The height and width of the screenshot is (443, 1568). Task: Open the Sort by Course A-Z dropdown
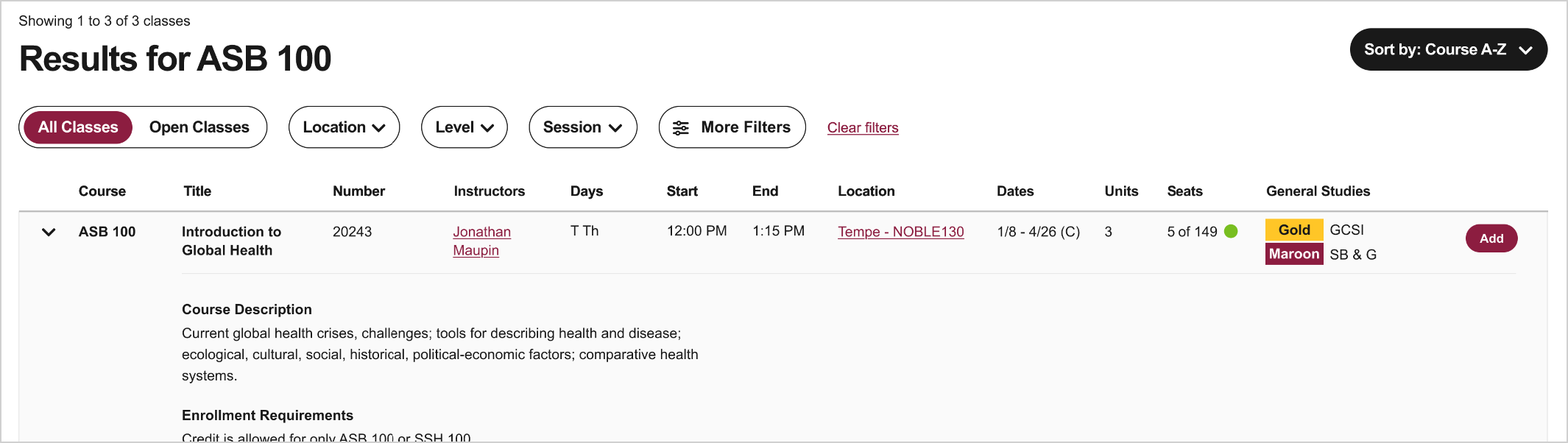coord(1447,50)
